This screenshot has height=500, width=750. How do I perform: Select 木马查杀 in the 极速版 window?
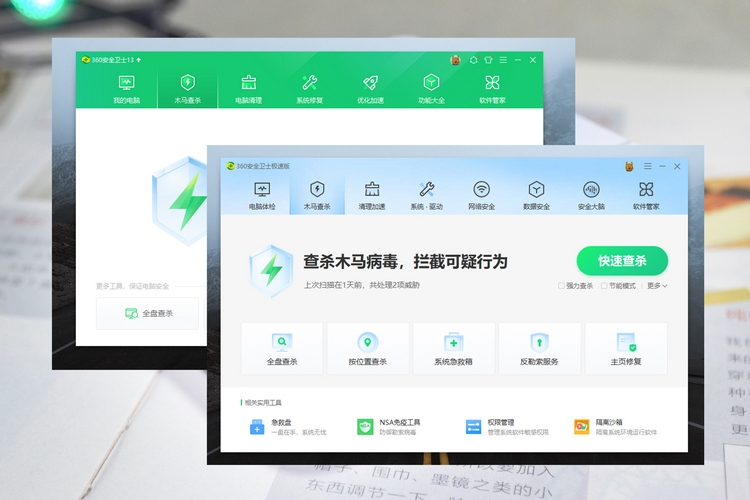click(317, 196)
